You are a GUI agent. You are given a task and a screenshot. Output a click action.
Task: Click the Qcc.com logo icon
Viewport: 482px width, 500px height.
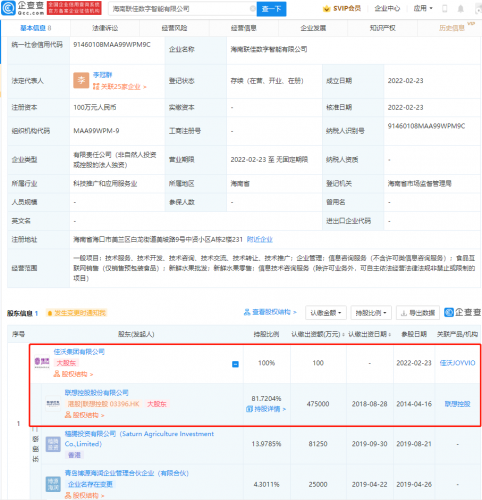coord(8,8)
